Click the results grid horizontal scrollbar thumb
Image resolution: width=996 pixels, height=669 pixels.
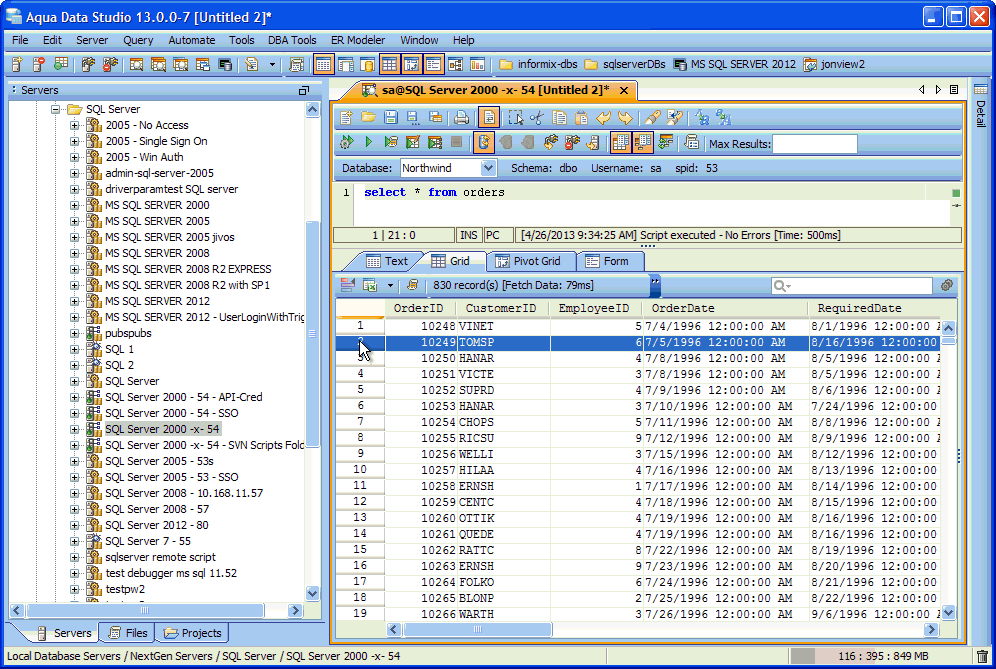pyautogui.click(x=478, y=630)
